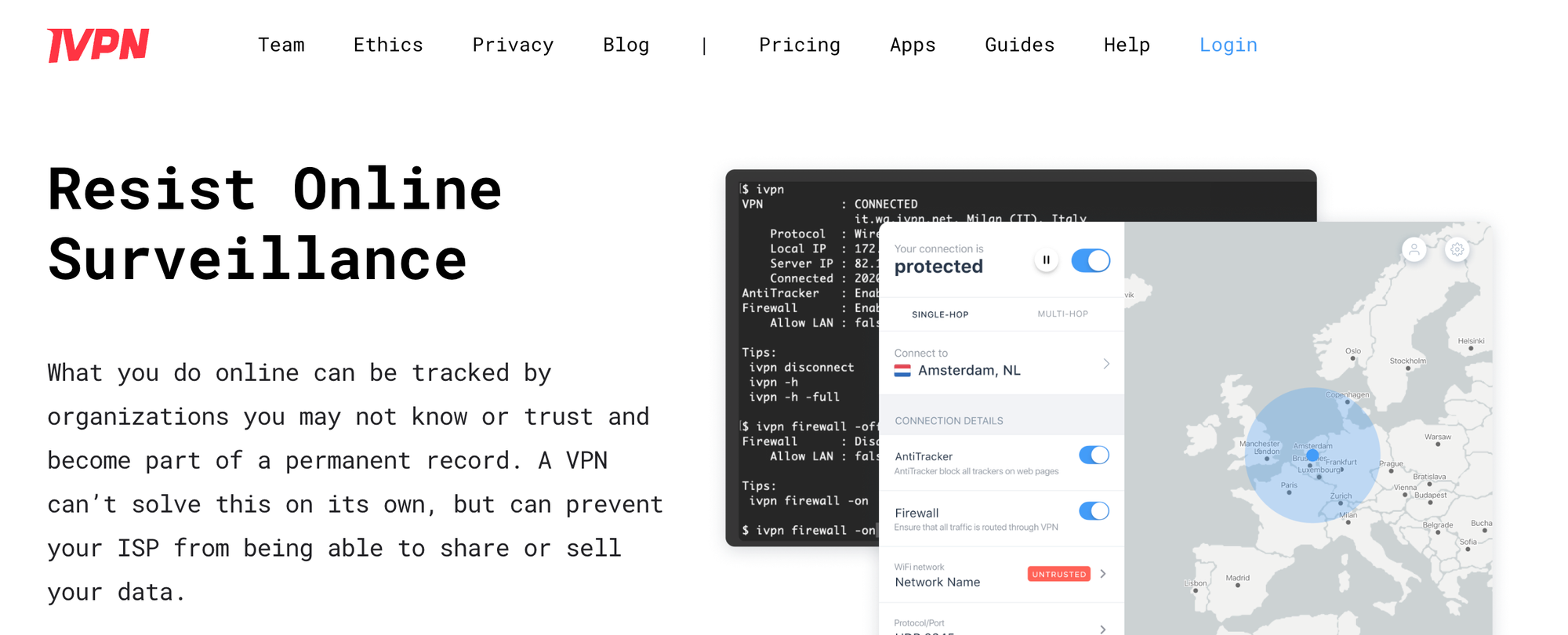
Task: Open the settings gear icon on map
Action: pos(1457,250)
